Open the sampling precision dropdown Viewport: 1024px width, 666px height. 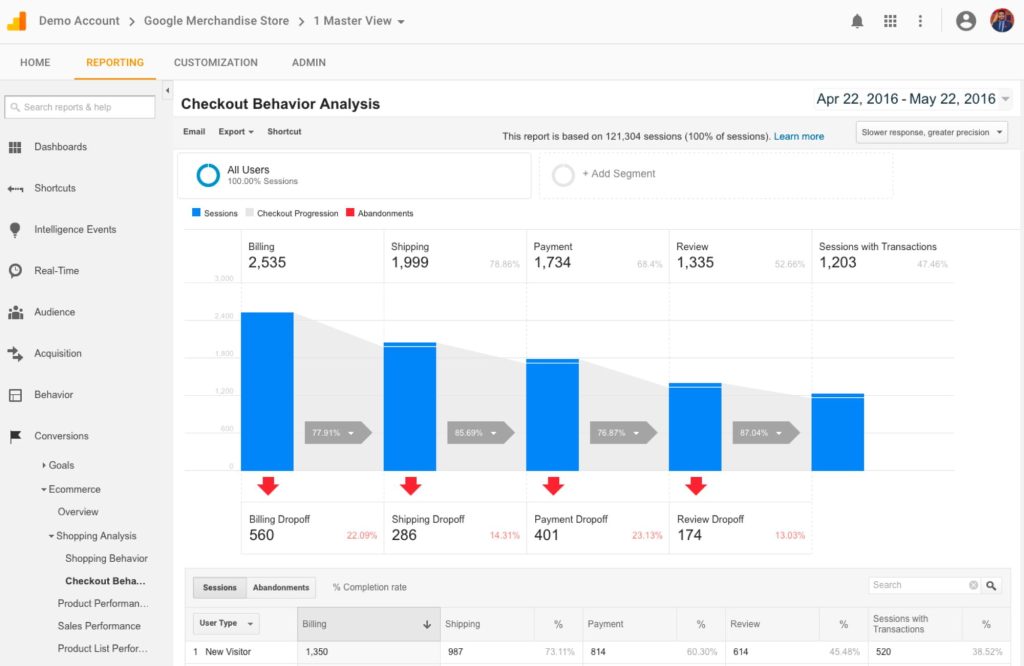[x=931, y=131]
